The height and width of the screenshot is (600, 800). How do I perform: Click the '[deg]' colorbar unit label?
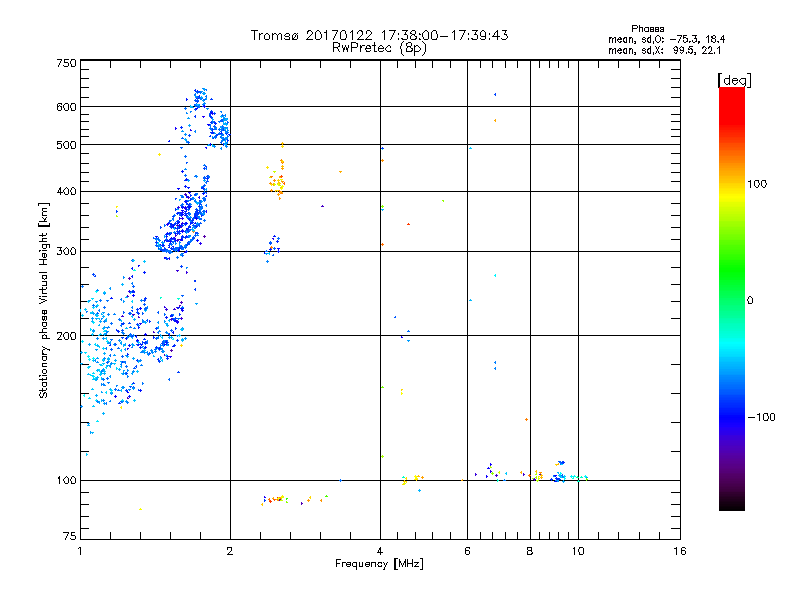pyautogui.click(x=734, y=80)
